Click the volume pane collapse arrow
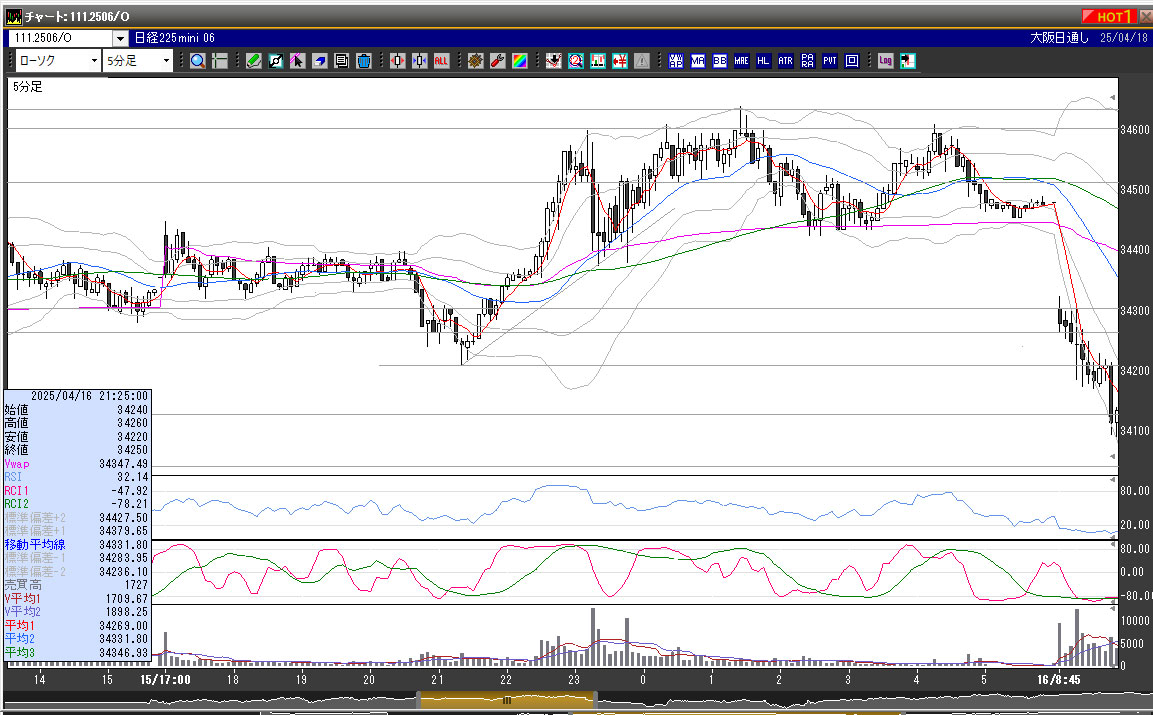The height and width of the screenshot is (715, 1153). [x=1113, y=608]
